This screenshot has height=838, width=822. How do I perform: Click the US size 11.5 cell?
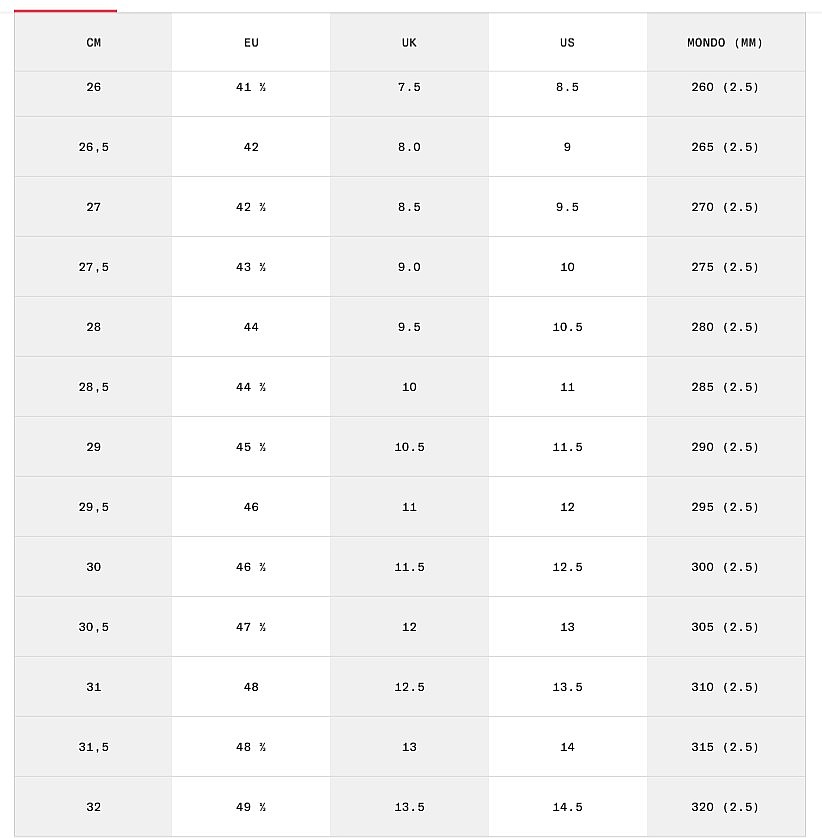[567, 447]
